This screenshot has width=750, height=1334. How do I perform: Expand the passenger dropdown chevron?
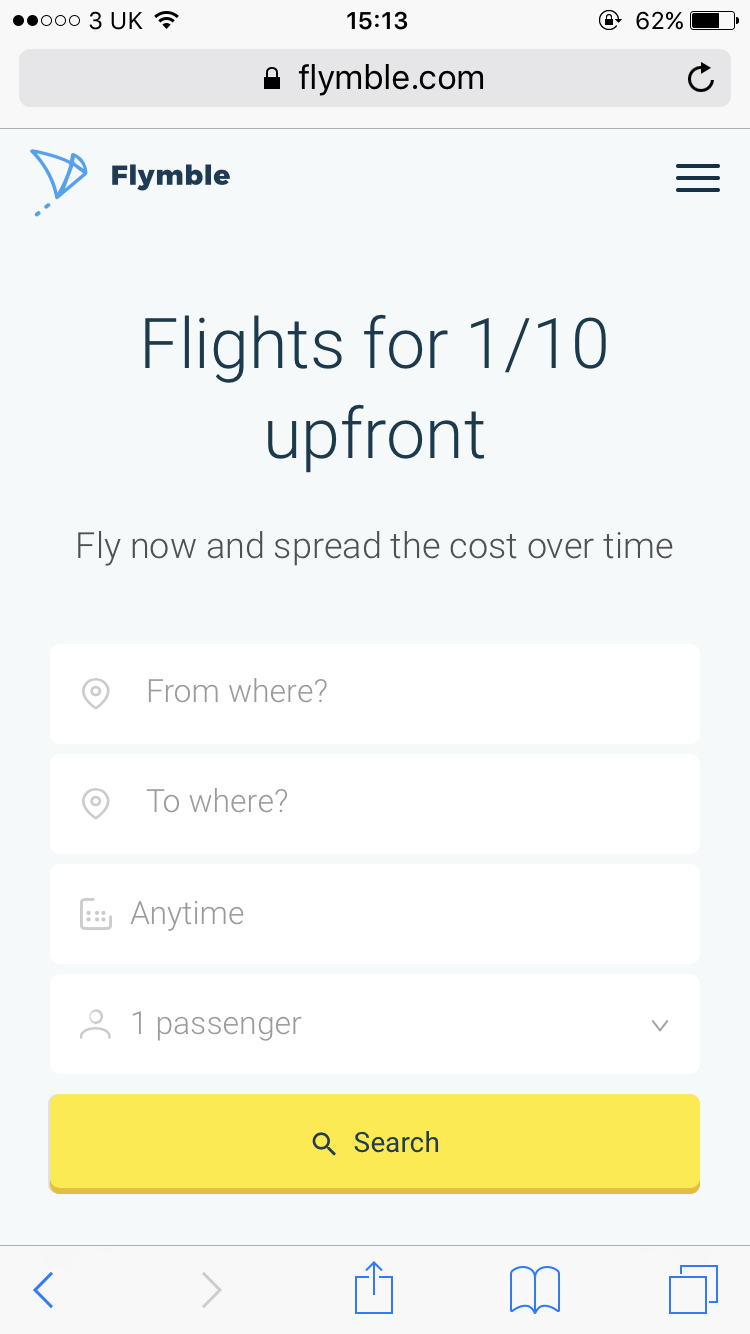coord(659,1025)
